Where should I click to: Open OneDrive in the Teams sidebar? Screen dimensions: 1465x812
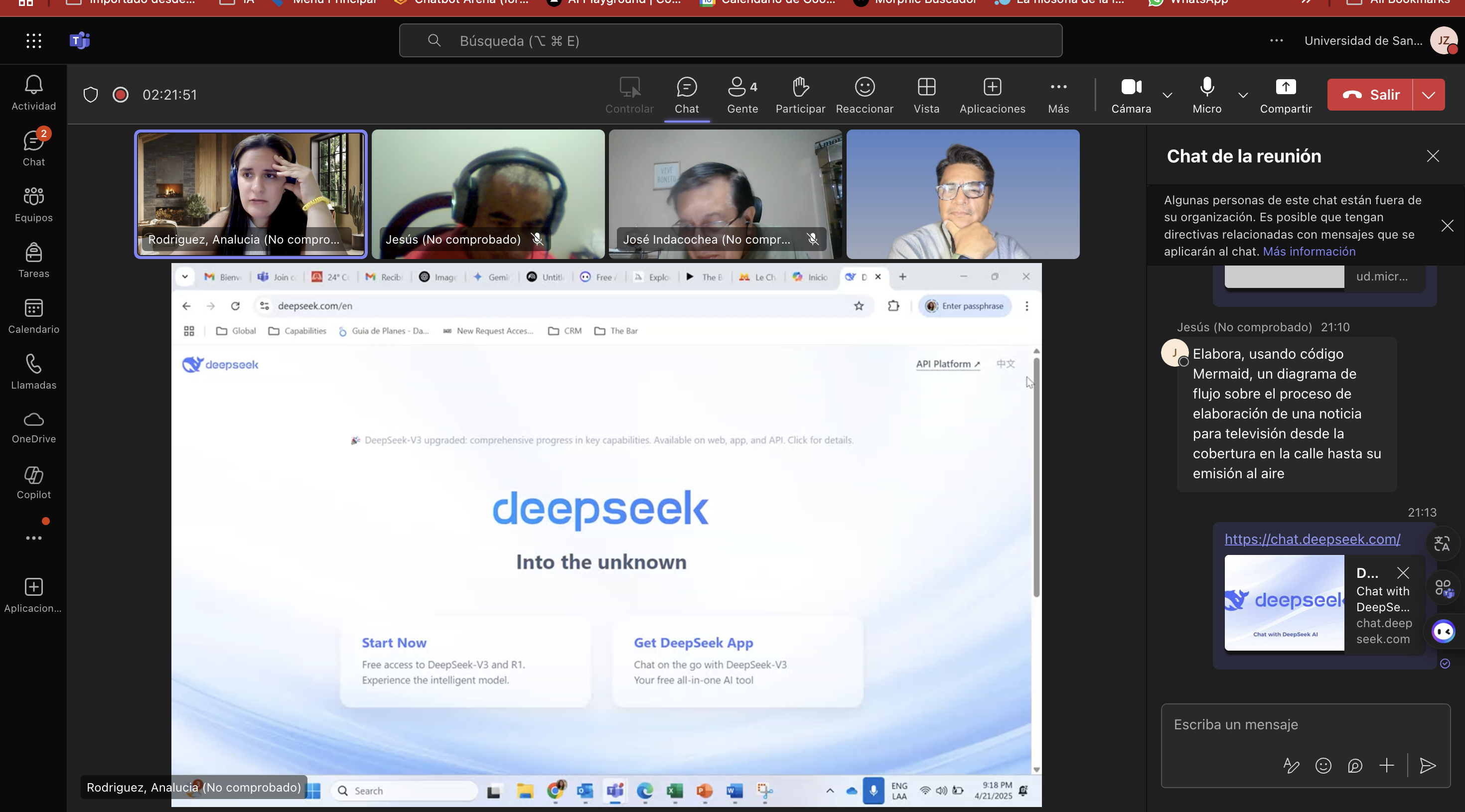pyautogui.click(x=33, y=427)
